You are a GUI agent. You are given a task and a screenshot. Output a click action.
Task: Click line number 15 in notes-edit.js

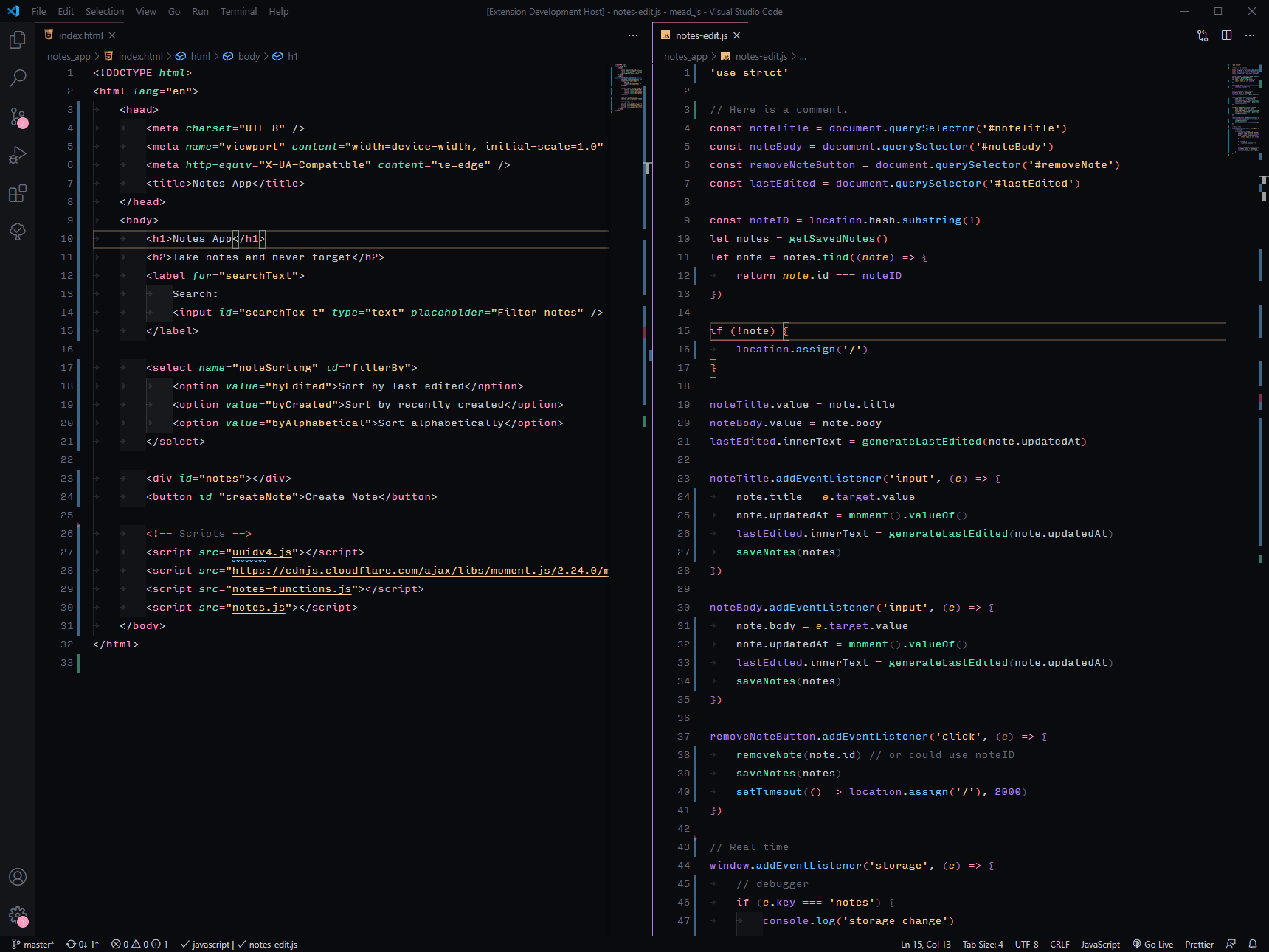point(683,330)
